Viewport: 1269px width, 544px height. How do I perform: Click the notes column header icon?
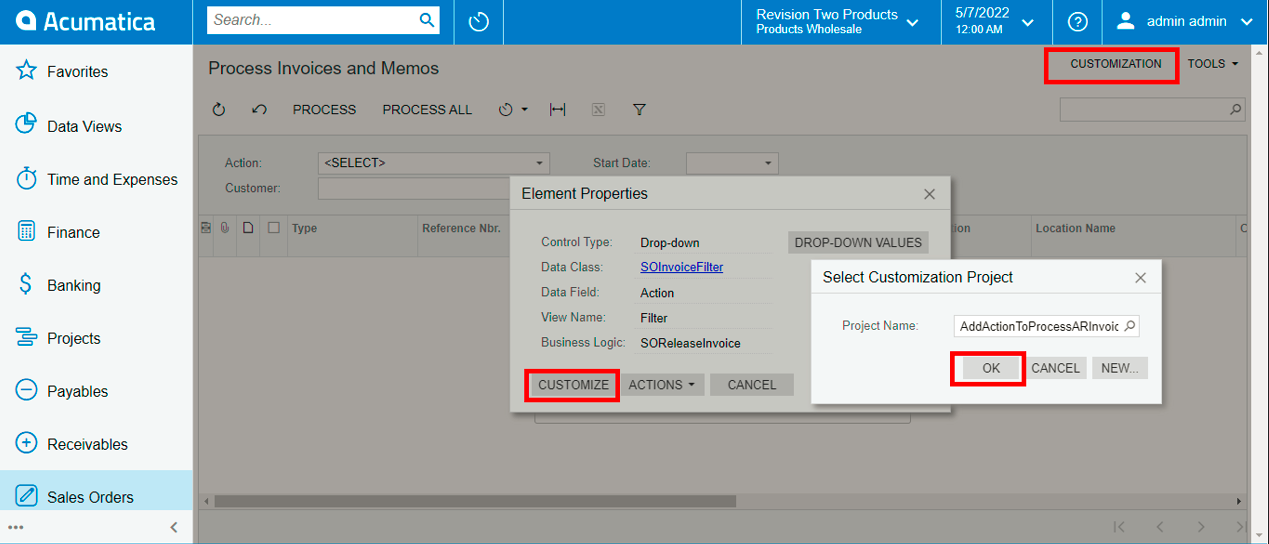(x=249, y=228)
